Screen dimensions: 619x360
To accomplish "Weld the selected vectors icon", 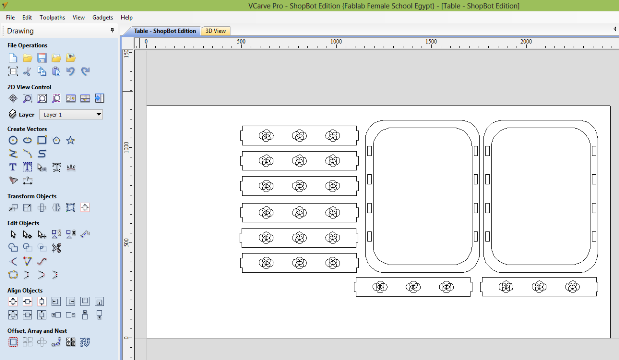I will [x=13, y=248].
